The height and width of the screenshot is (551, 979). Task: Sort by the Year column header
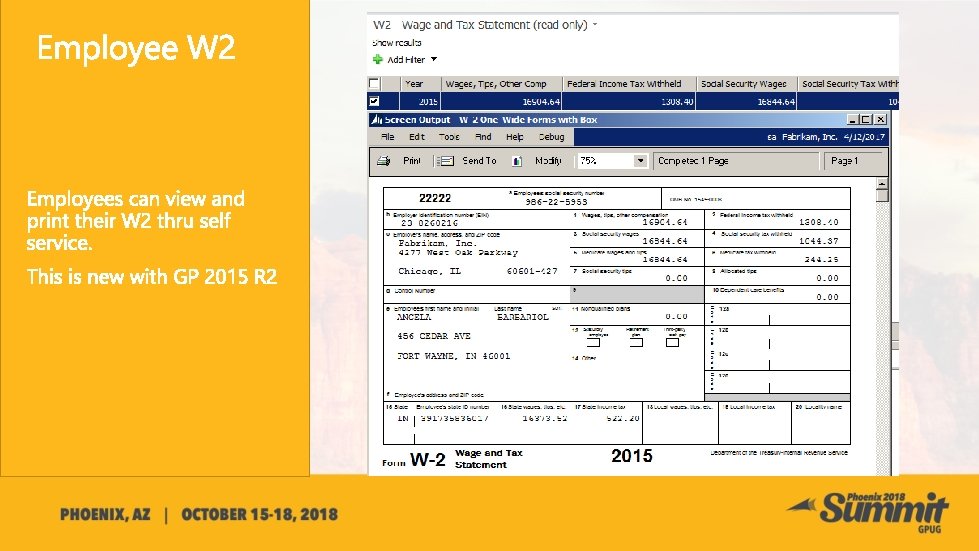click(420, 84)
